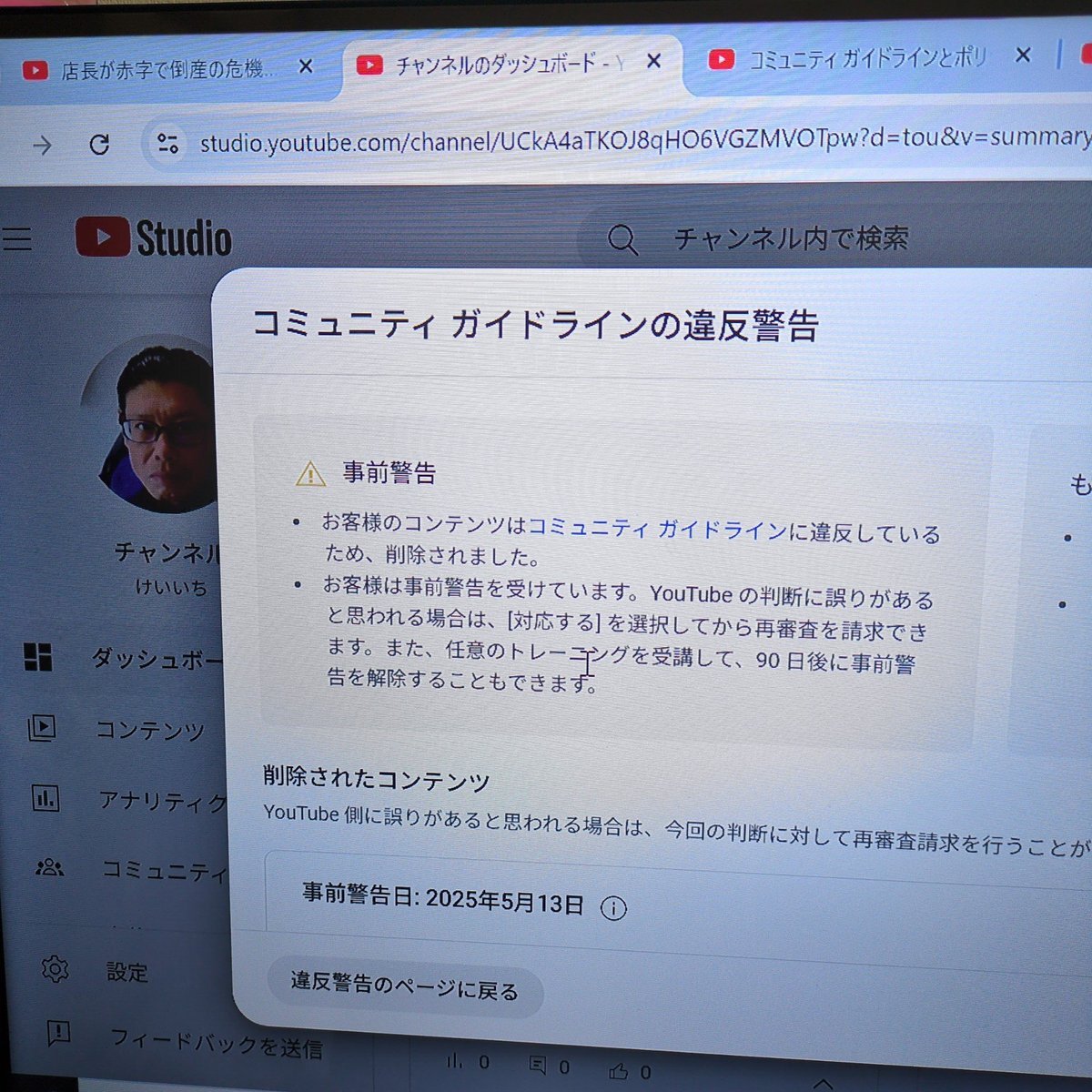Click info icon beside 事前警告日
Image resolution: width=1092 pixels, height=1092 pixels.
pyautogui.click(x=614, y=908)
